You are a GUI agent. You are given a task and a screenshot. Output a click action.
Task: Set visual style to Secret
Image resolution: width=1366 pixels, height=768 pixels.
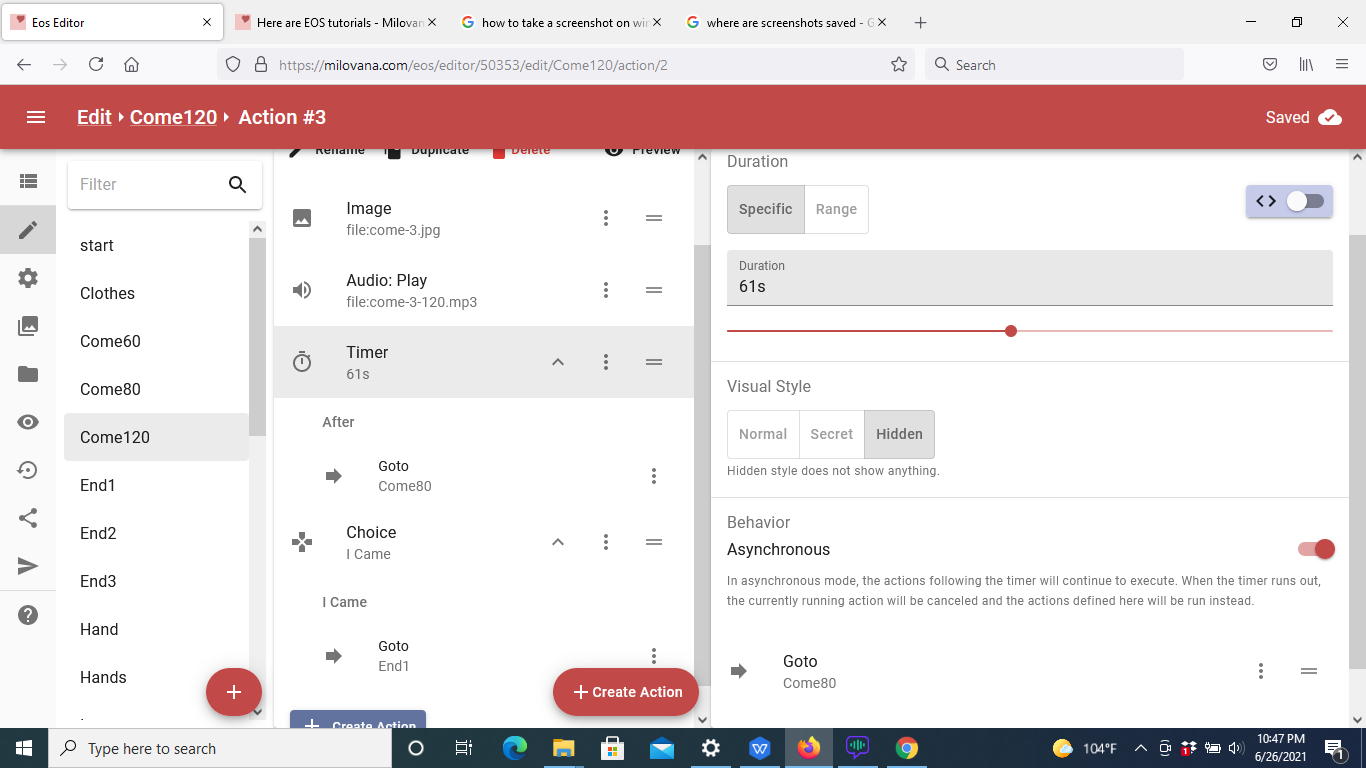pos(832,434)
